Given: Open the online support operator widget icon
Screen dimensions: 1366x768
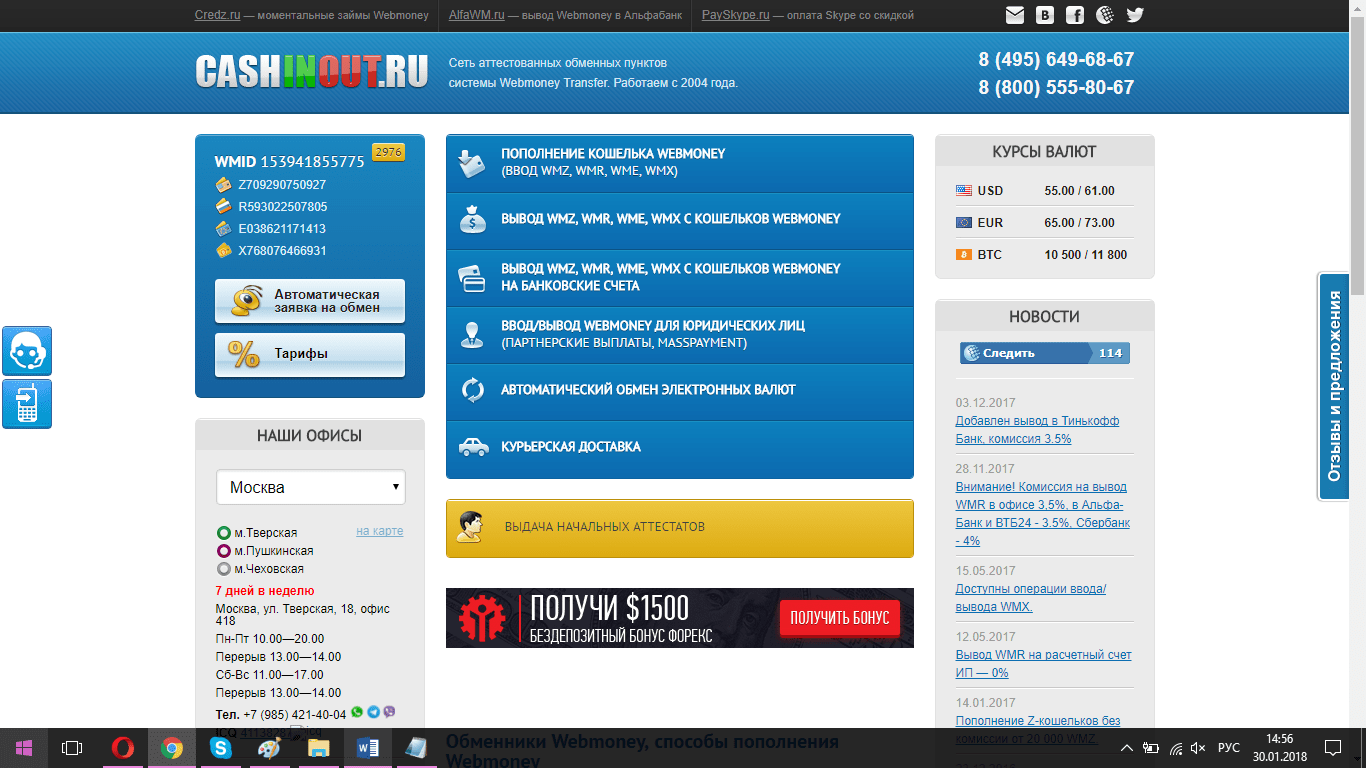Looking at the screenshot, I should pos(27,351).
